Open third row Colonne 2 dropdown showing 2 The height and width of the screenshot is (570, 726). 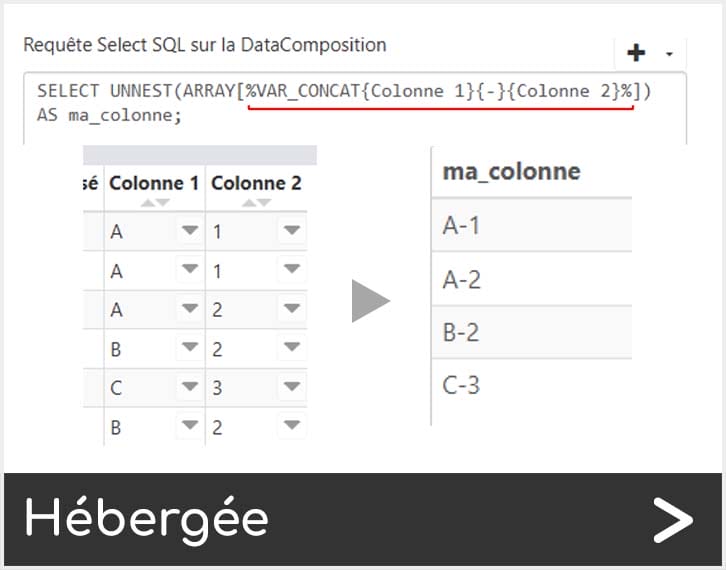pyautogui.click(x=291, y=310)
